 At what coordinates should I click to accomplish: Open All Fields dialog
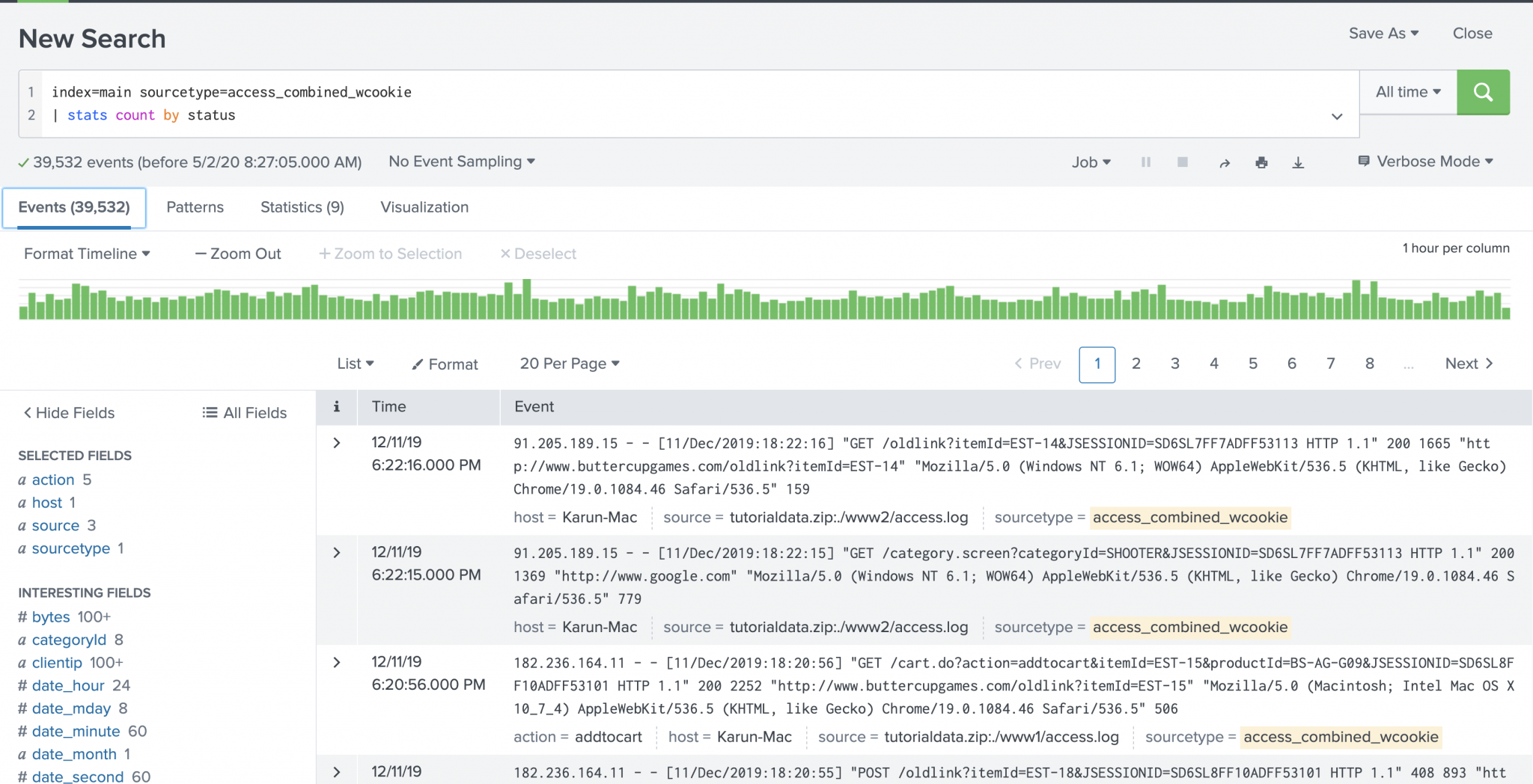tap(245, 413)
